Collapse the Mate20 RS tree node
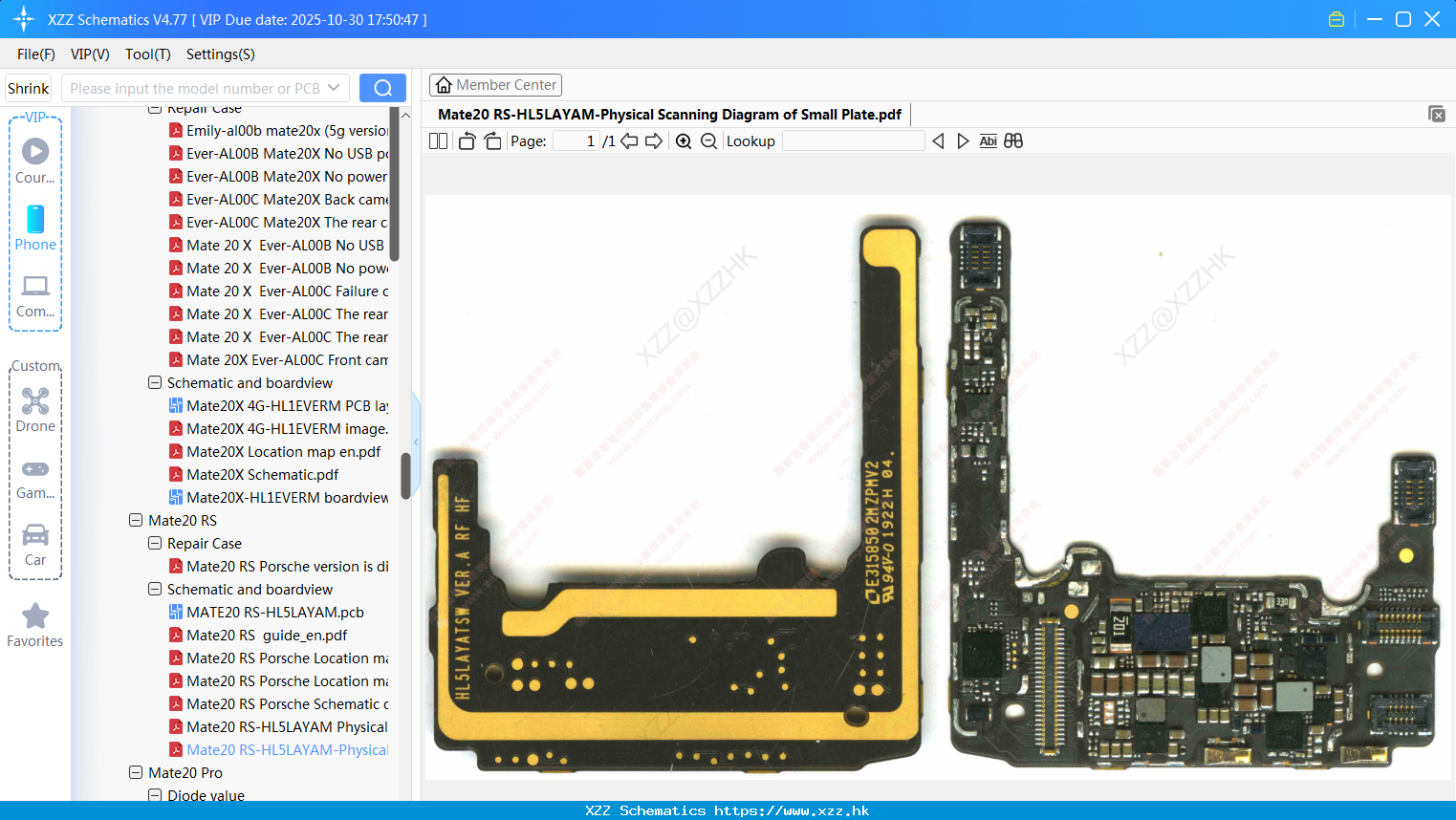The width and height of the screenshot is (1456, 820). 136,520
